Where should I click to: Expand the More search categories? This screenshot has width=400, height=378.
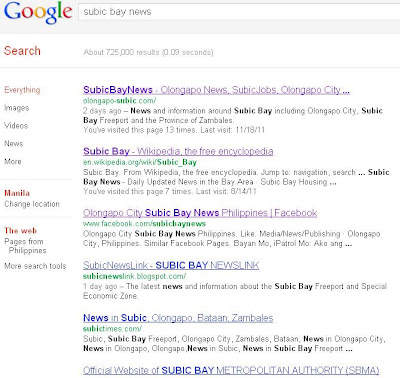pos(13,162)
